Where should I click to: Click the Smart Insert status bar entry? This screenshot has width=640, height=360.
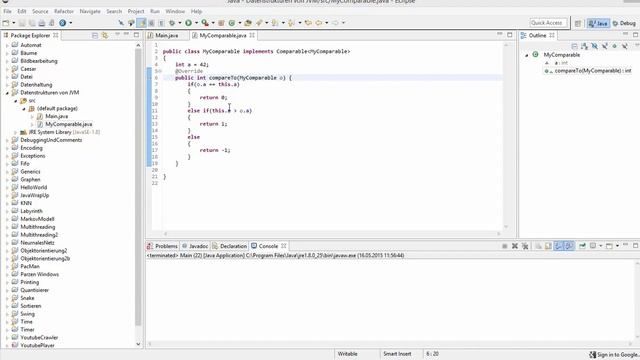pyautogui.click(x=397, y=354)
